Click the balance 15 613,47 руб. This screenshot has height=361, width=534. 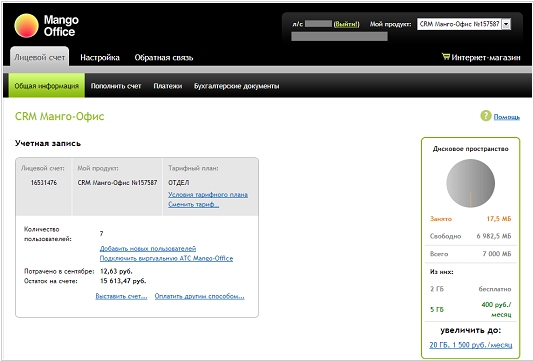(123, 281)
